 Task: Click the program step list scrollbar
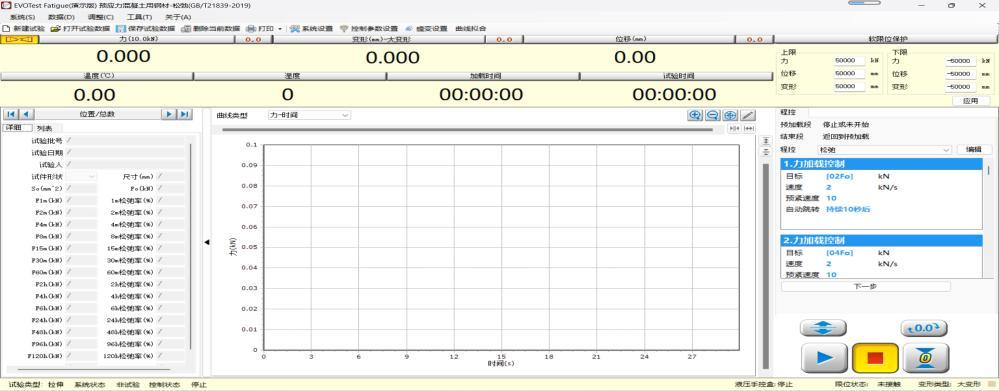(x=988, y=170)
